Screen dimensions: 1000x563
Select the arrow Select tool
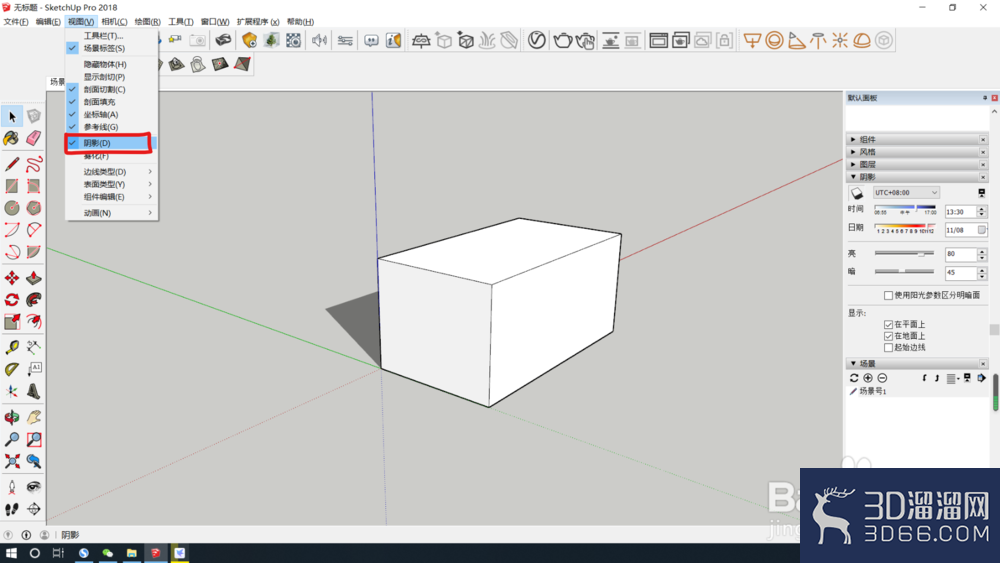tap(11, 117)
